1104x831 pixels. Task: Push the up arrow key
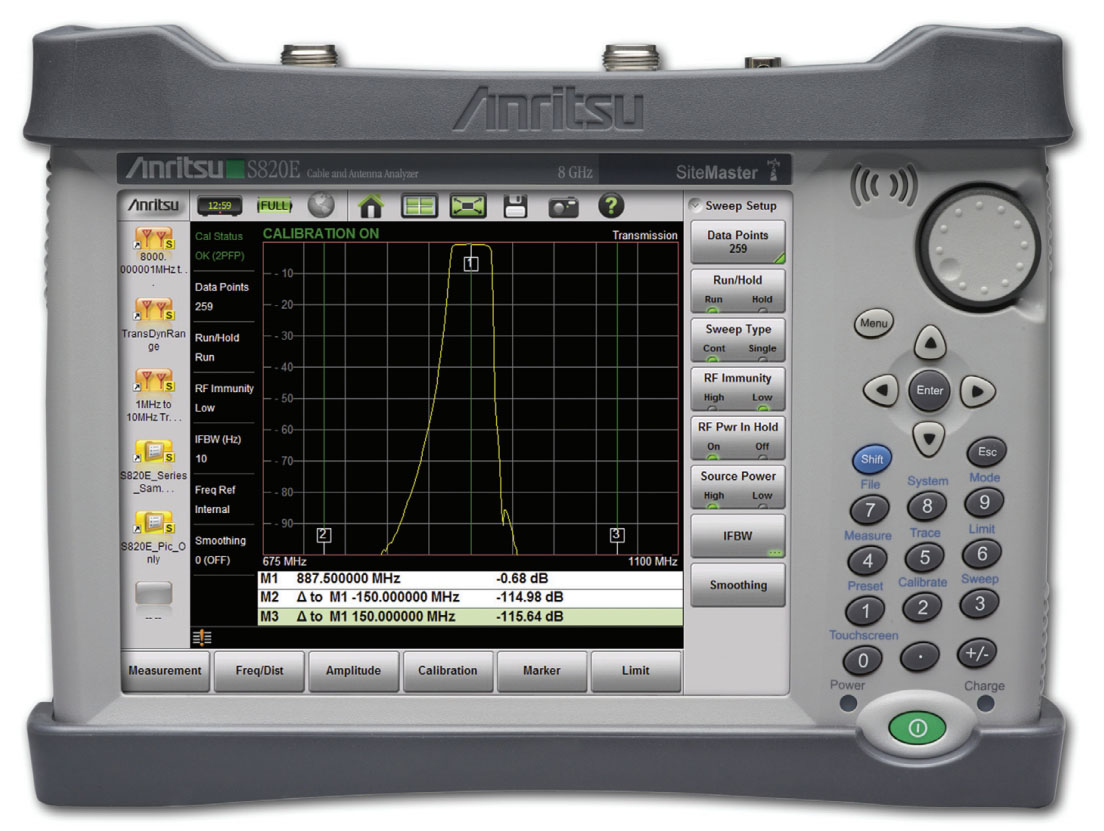tap(930, 344)
